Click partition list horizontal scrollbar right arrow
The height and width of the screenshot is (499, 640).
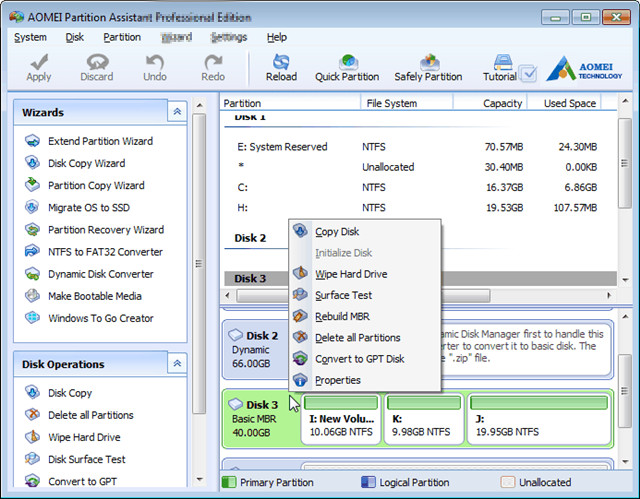(x=609, y=295)
